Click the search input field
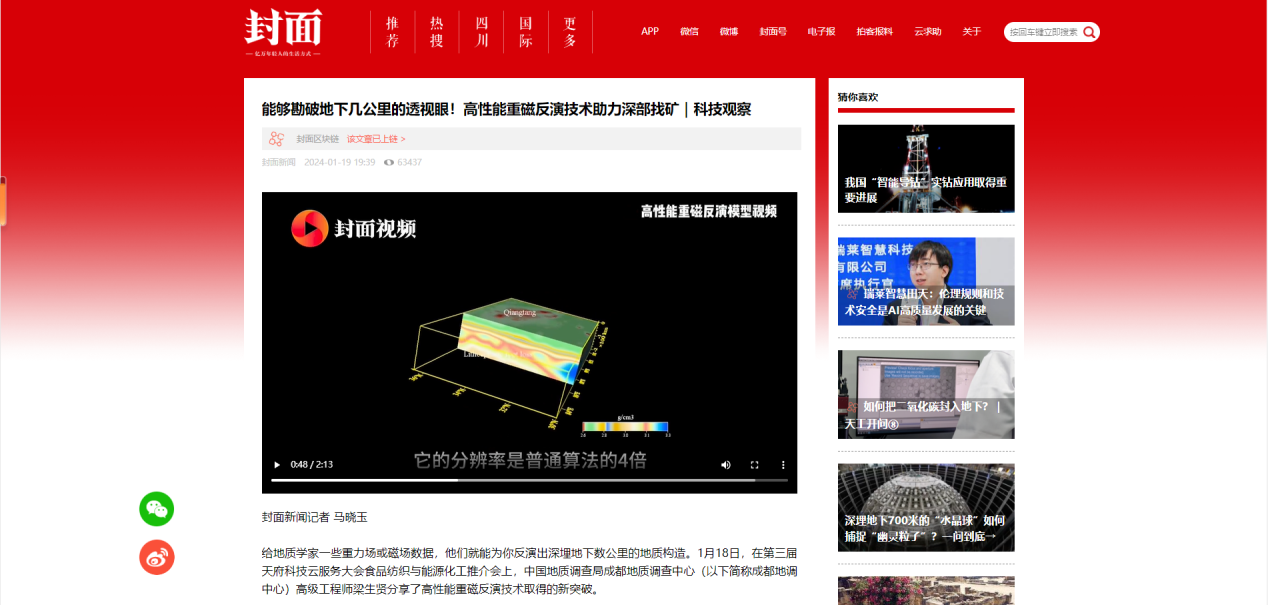The height and width of the screenshot is (605, 1268). coord(1042,32)
